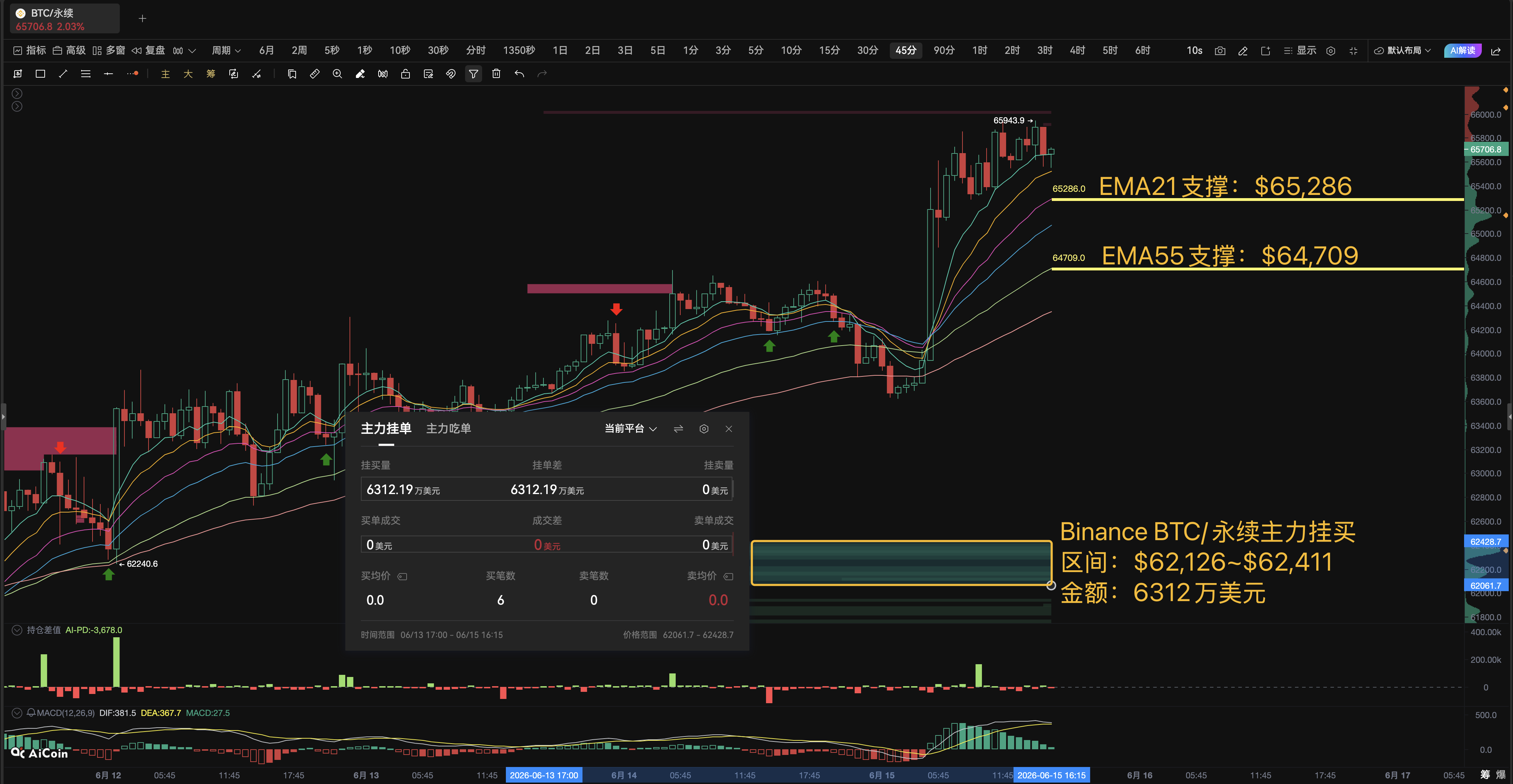
Task: Select the rectangle drawing tool
Action: (x=40, y=74)
